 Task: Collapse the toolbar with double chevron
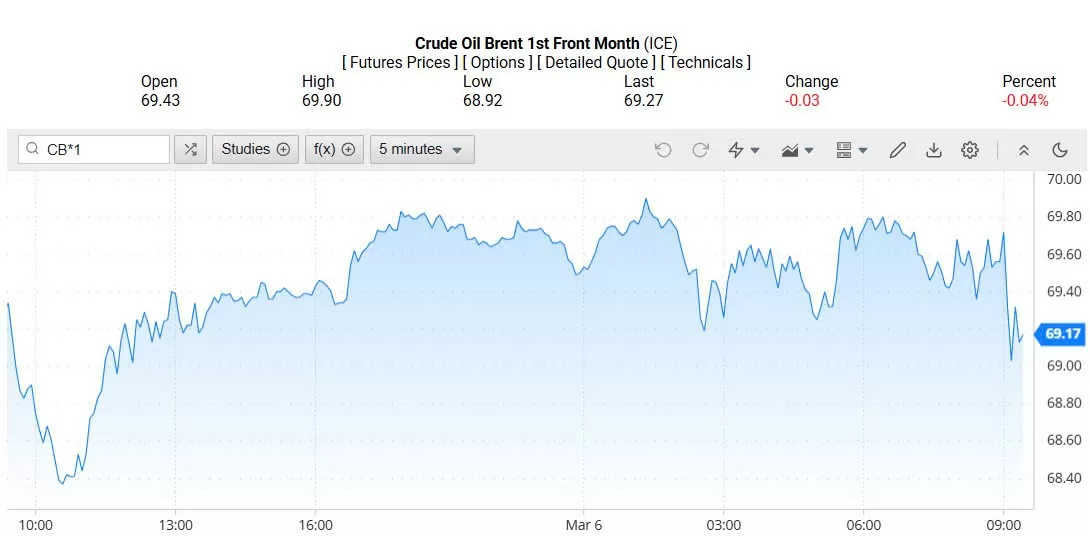tap(1023, 150)
